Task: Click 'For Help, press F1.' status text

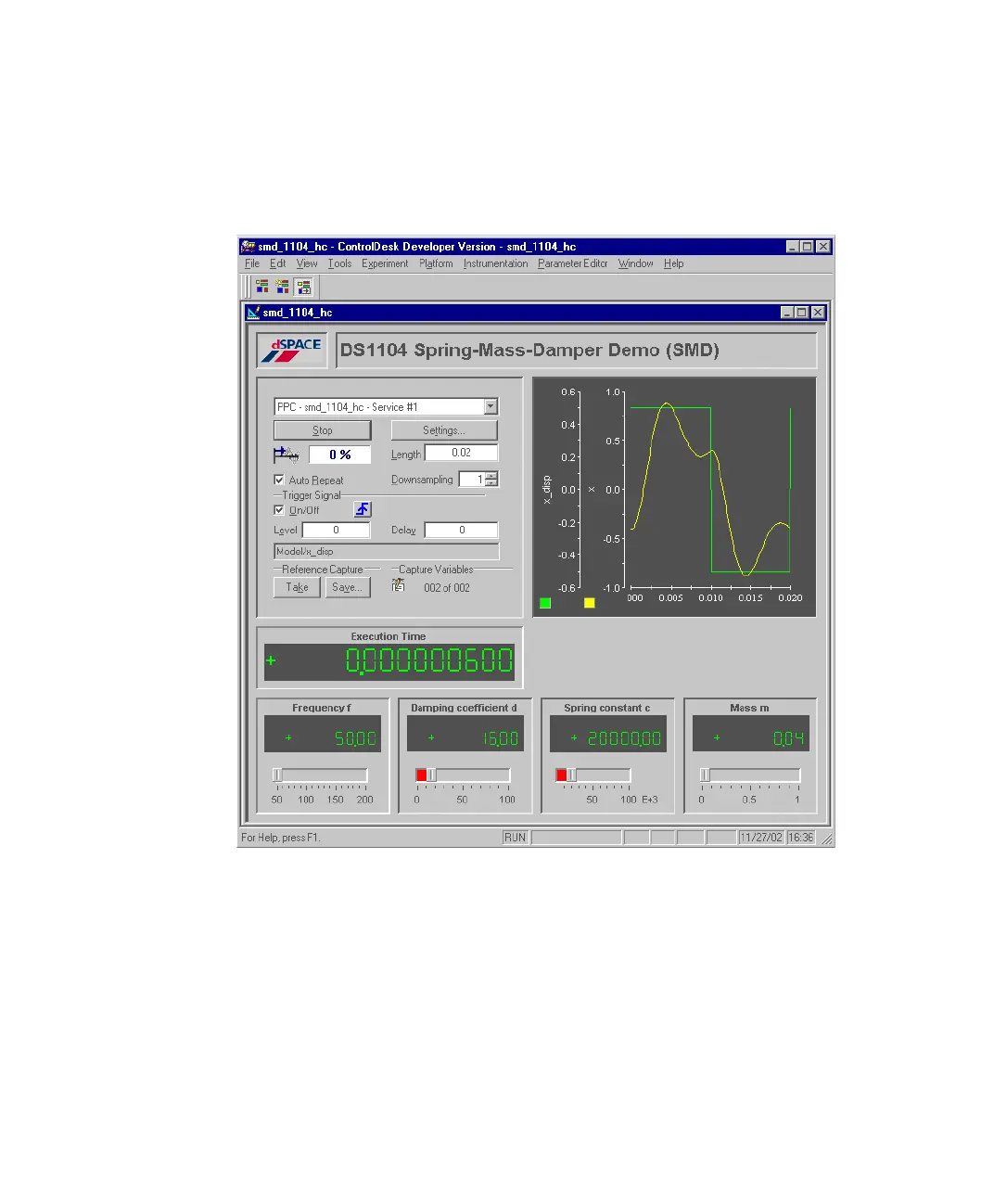Action: 280,838
